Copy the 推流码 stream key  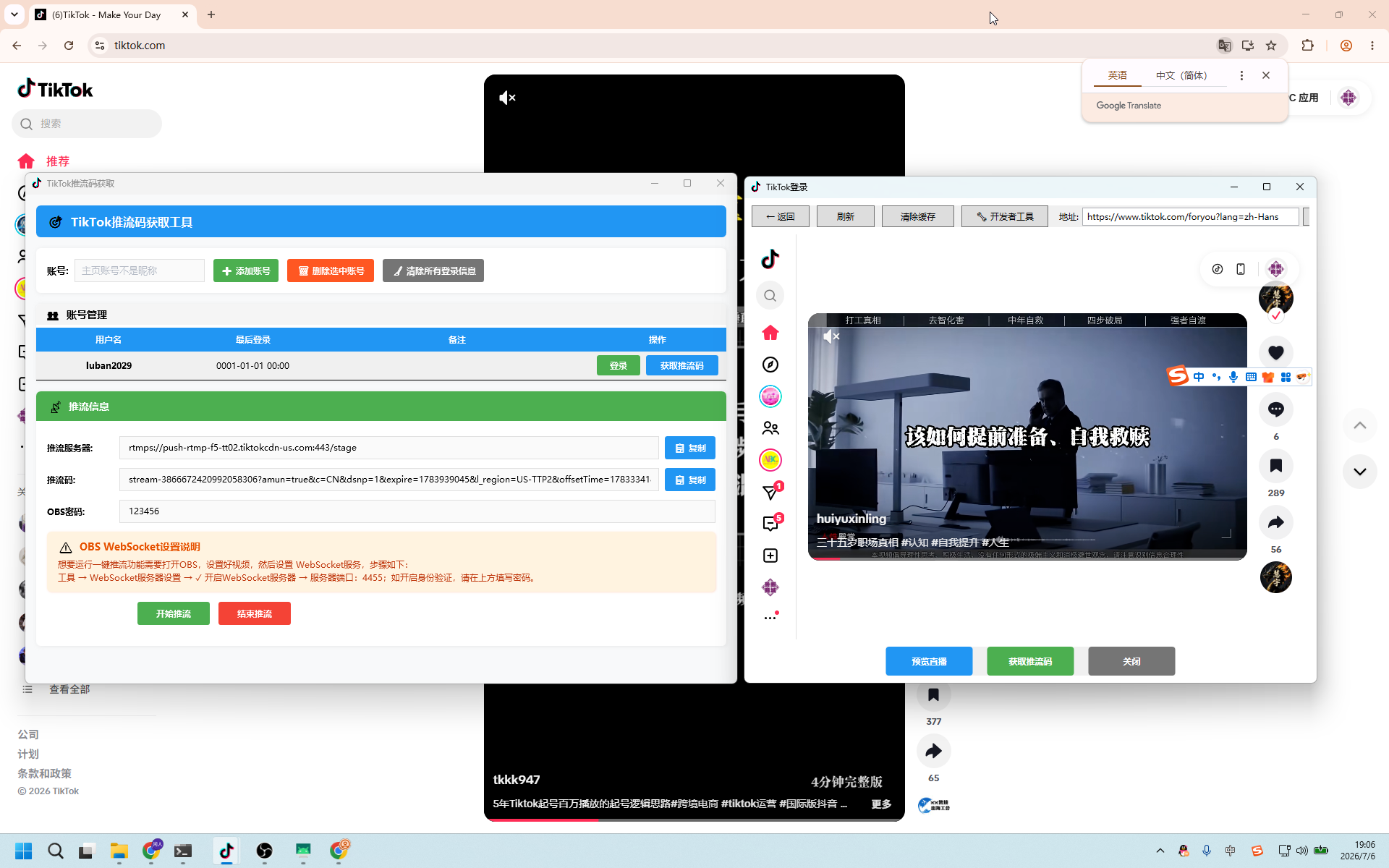pos(690,480)
